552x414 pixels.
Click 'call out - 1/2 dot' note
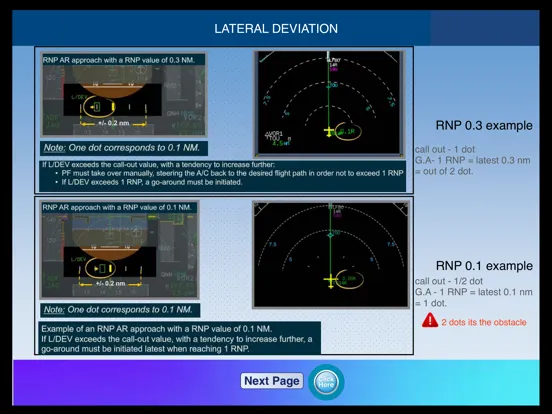pos(448,281)
